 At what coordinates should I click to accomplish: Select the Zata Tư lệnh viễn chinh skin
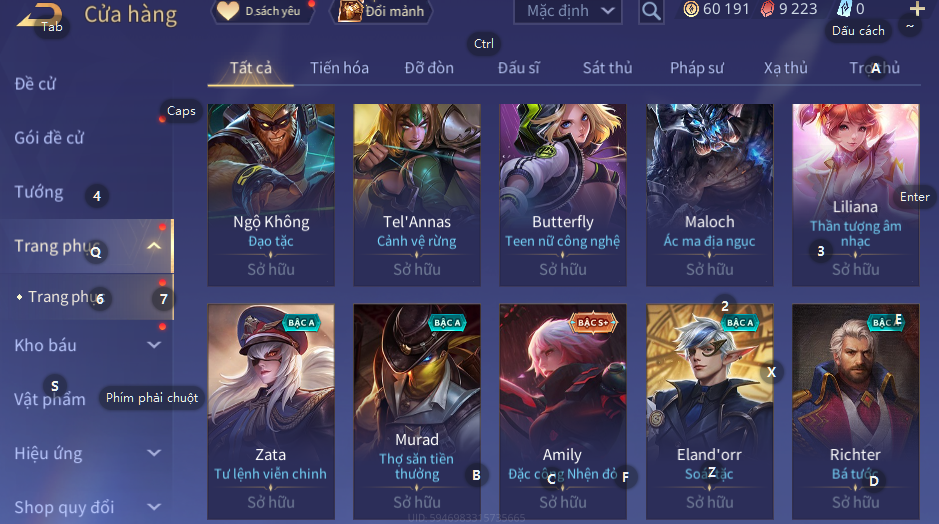pyautogui.click(x=271, y=411)
